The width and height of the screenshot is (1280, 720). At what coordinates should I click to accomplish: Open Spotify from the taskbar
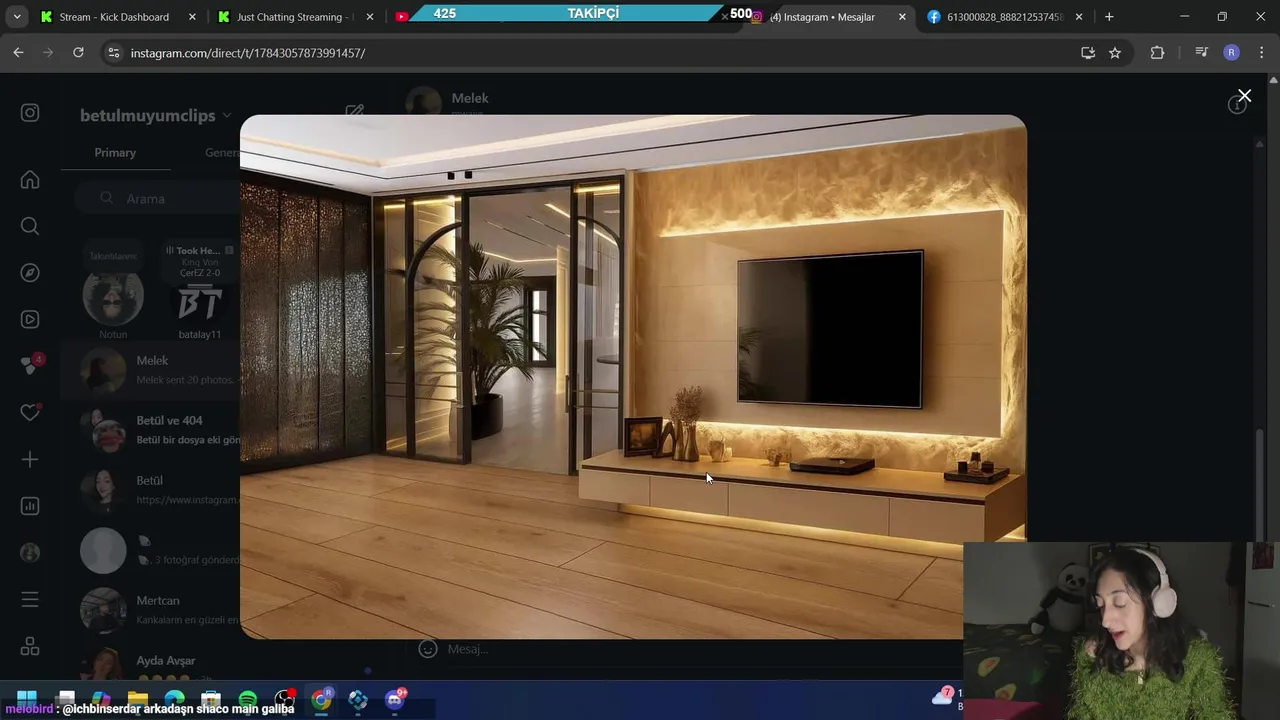[x=248, y=699]
